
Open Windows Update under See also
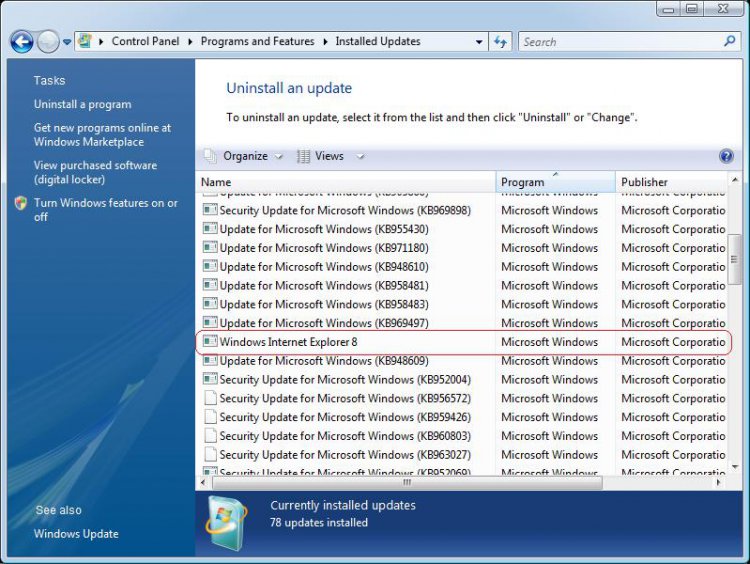[76, 534]
